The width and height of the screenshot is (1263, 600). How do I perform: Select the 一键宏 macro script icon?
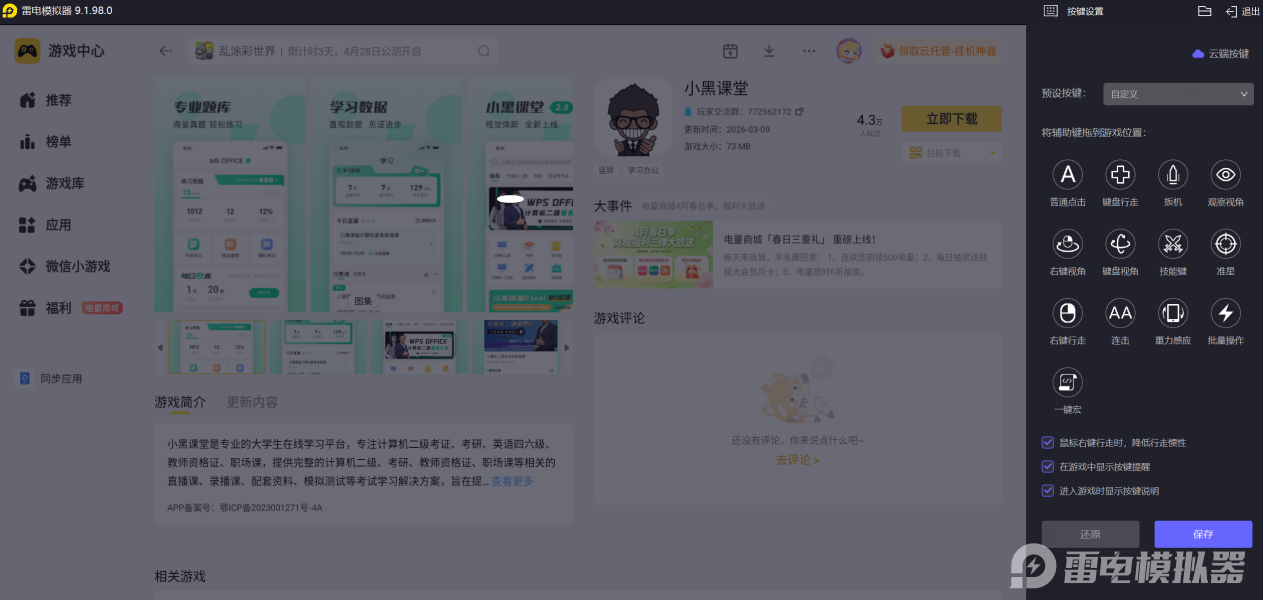(1068, 382)
